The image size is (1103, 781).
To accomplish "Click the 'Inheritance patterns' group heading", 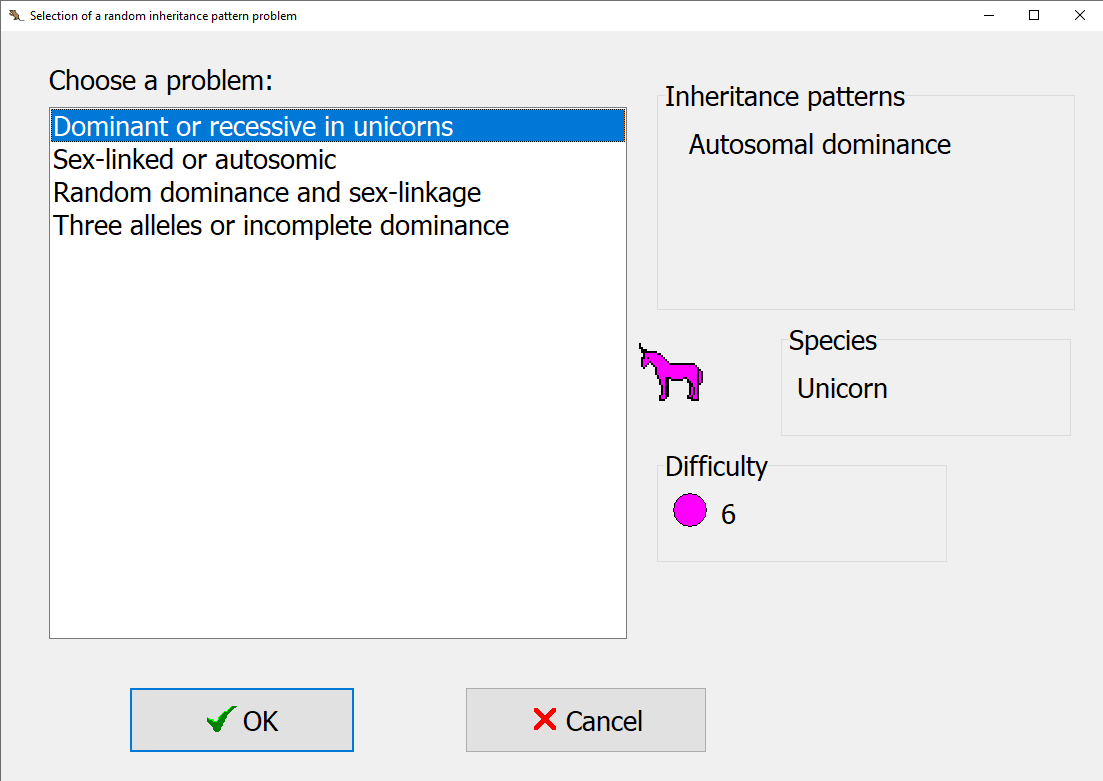I will 784,97.
